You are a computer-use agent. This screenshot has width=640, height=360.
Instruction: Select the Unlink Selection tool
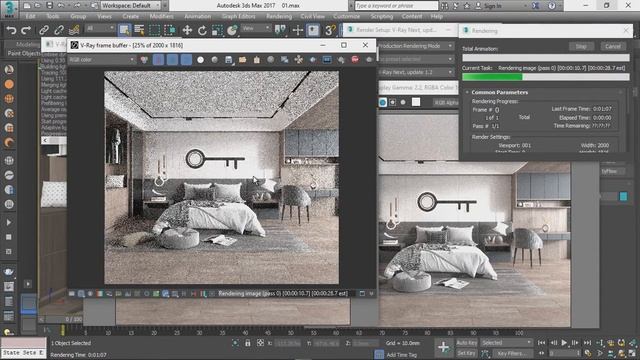pos(59,30)
